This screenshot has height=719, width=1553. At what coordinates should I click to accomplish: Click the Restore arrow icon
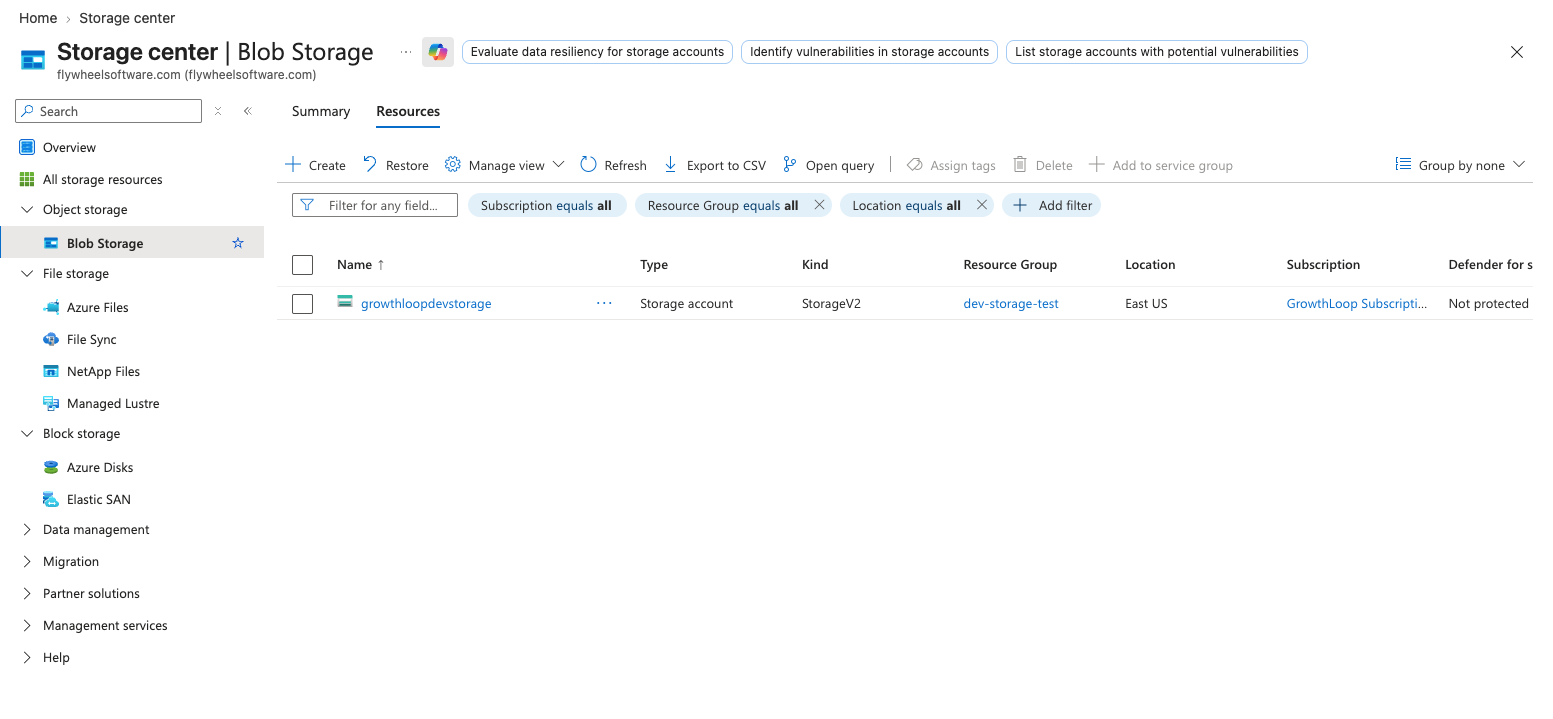point(370,164)
